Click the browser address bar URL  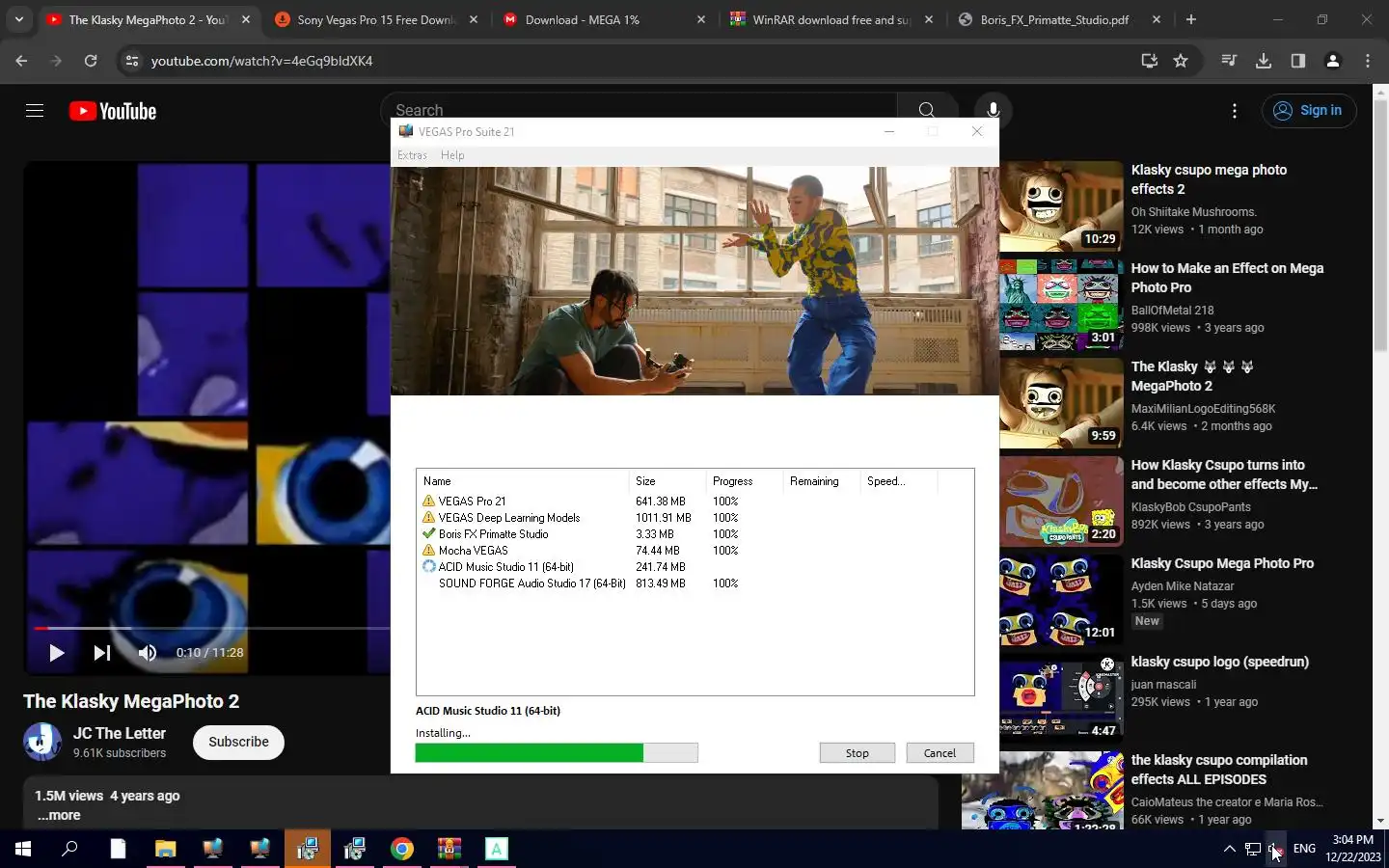click(x=261, y=61)
